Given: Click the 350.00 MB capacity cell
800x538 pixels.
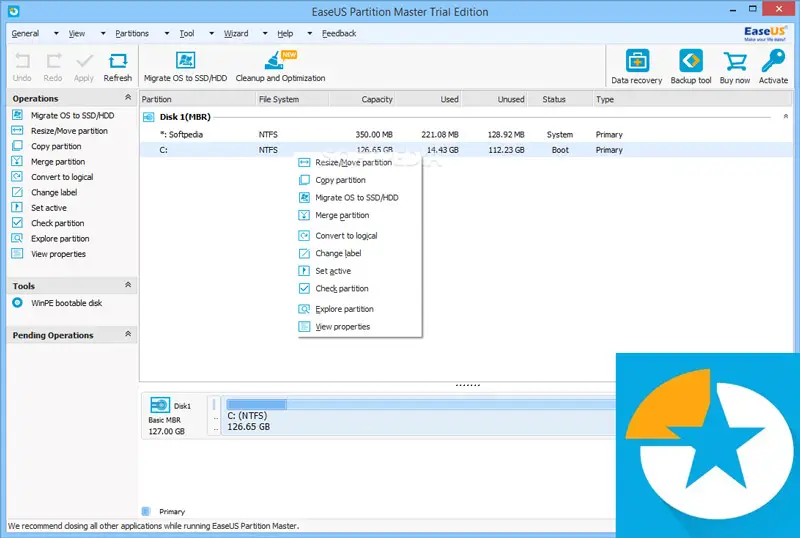Looking at the screenshot, I should click(x=374, y=134).
